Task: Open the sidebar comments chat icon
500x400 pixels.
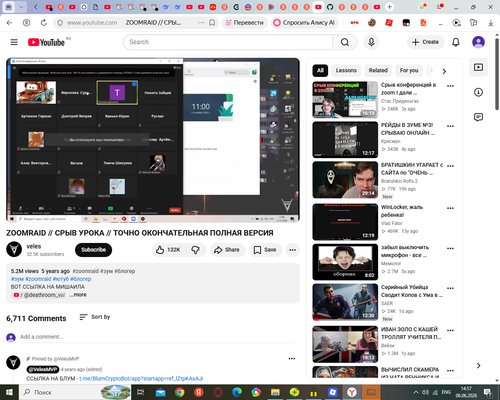Action: pyautogui.click(x=478, y=117)
